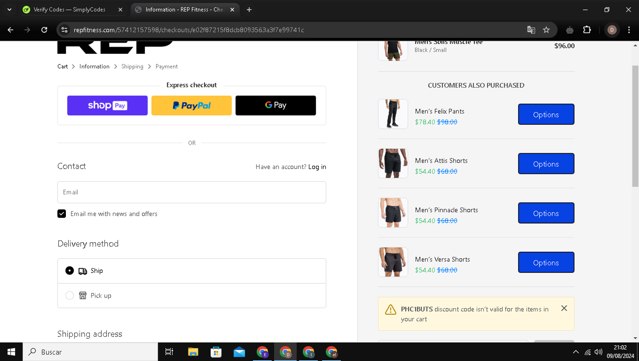Click the address bar URL

coord(189,30)
